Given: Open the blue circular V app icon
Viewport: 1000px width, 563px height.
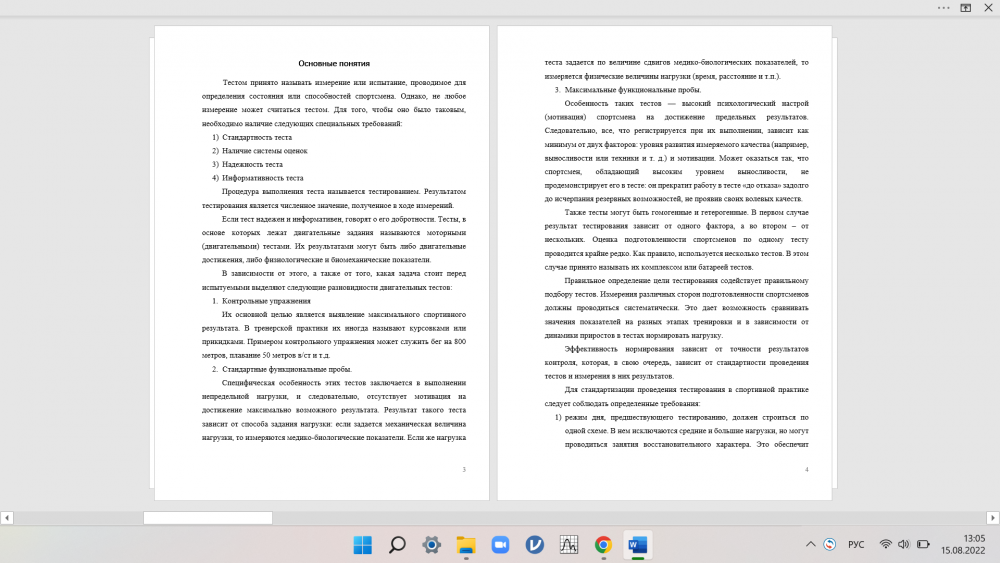Looking at the screenshot, I should (534, 545).
